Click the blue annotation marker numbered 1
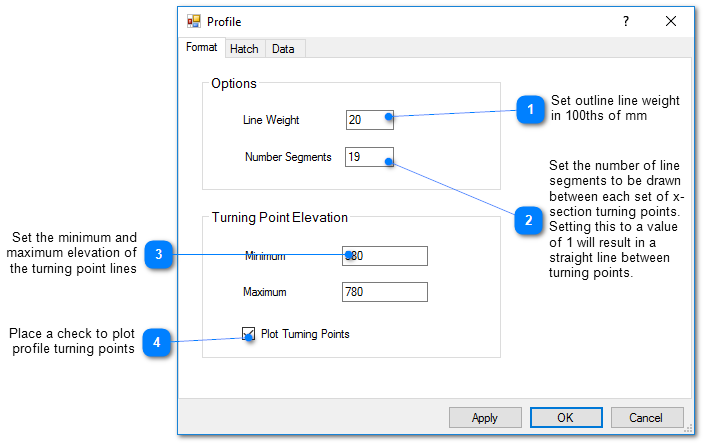The image size is (705, 445). [x=530, y=109]
